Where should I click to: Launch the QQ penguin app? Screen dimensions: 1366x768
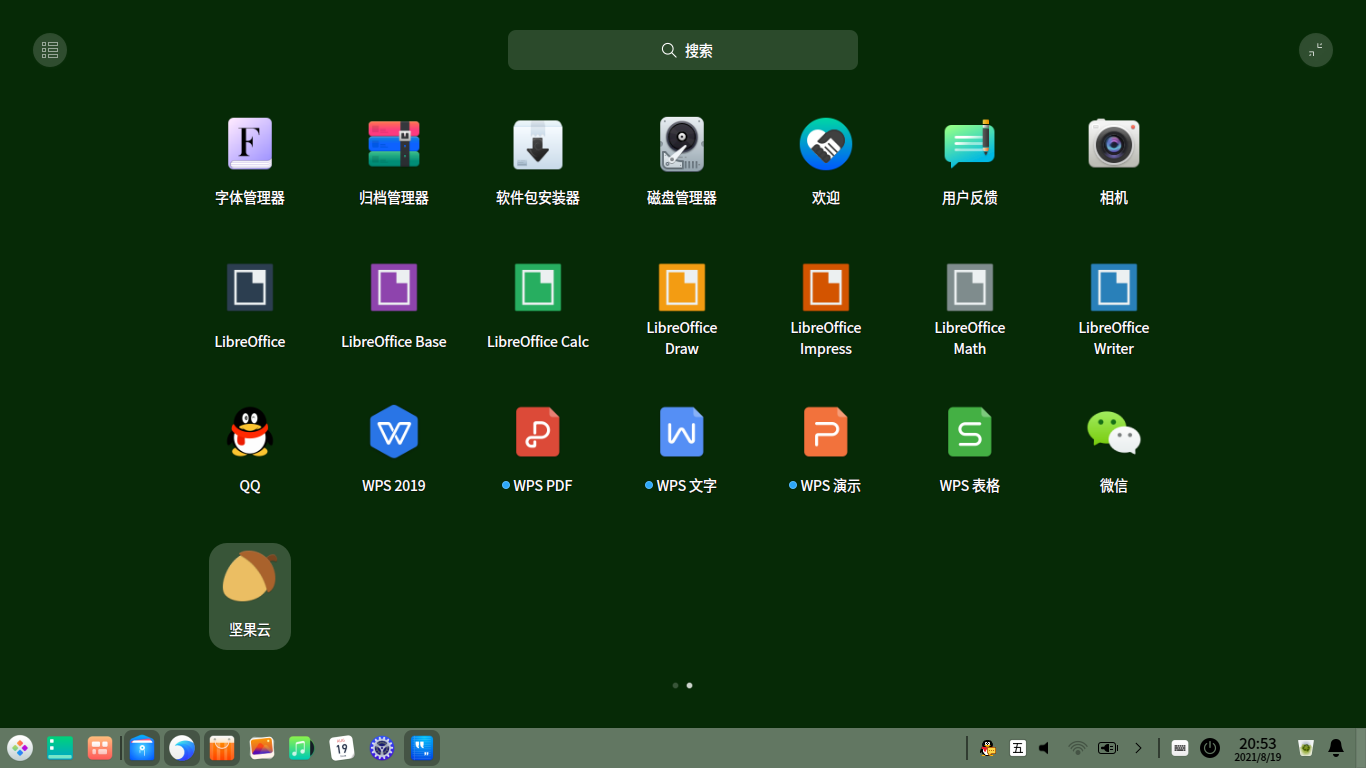(250, 432)
